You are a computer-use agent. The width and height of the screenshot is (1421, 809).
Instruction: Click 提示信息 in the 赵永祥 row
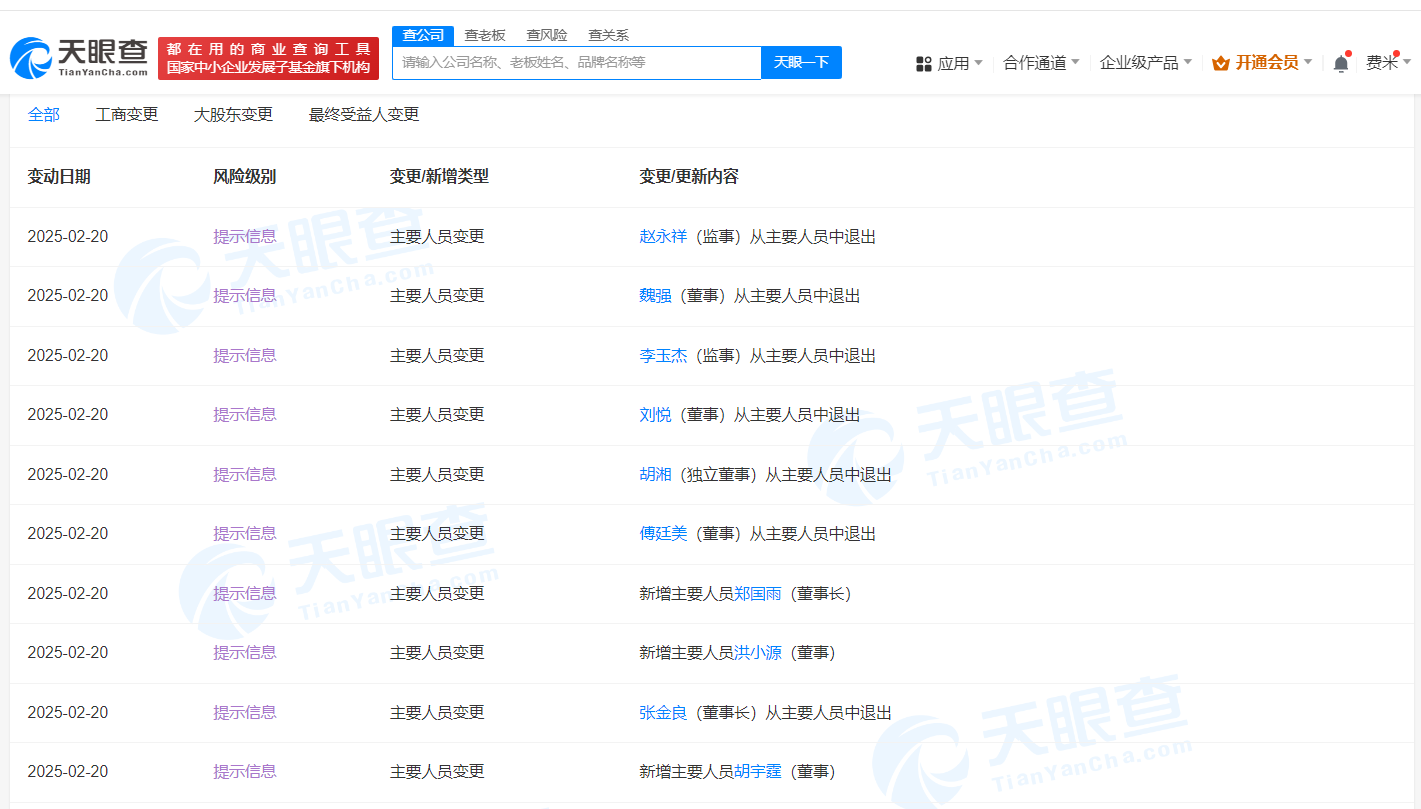(245, 236)
